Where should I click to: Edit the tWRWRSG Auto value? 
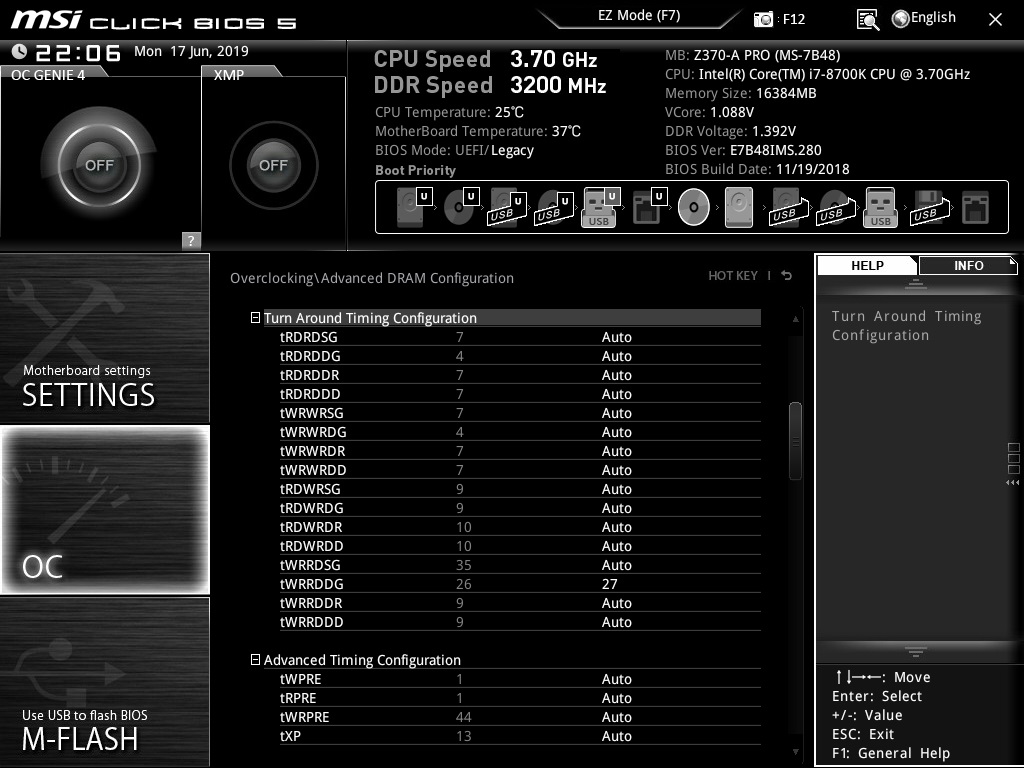(x=616, y=413)
